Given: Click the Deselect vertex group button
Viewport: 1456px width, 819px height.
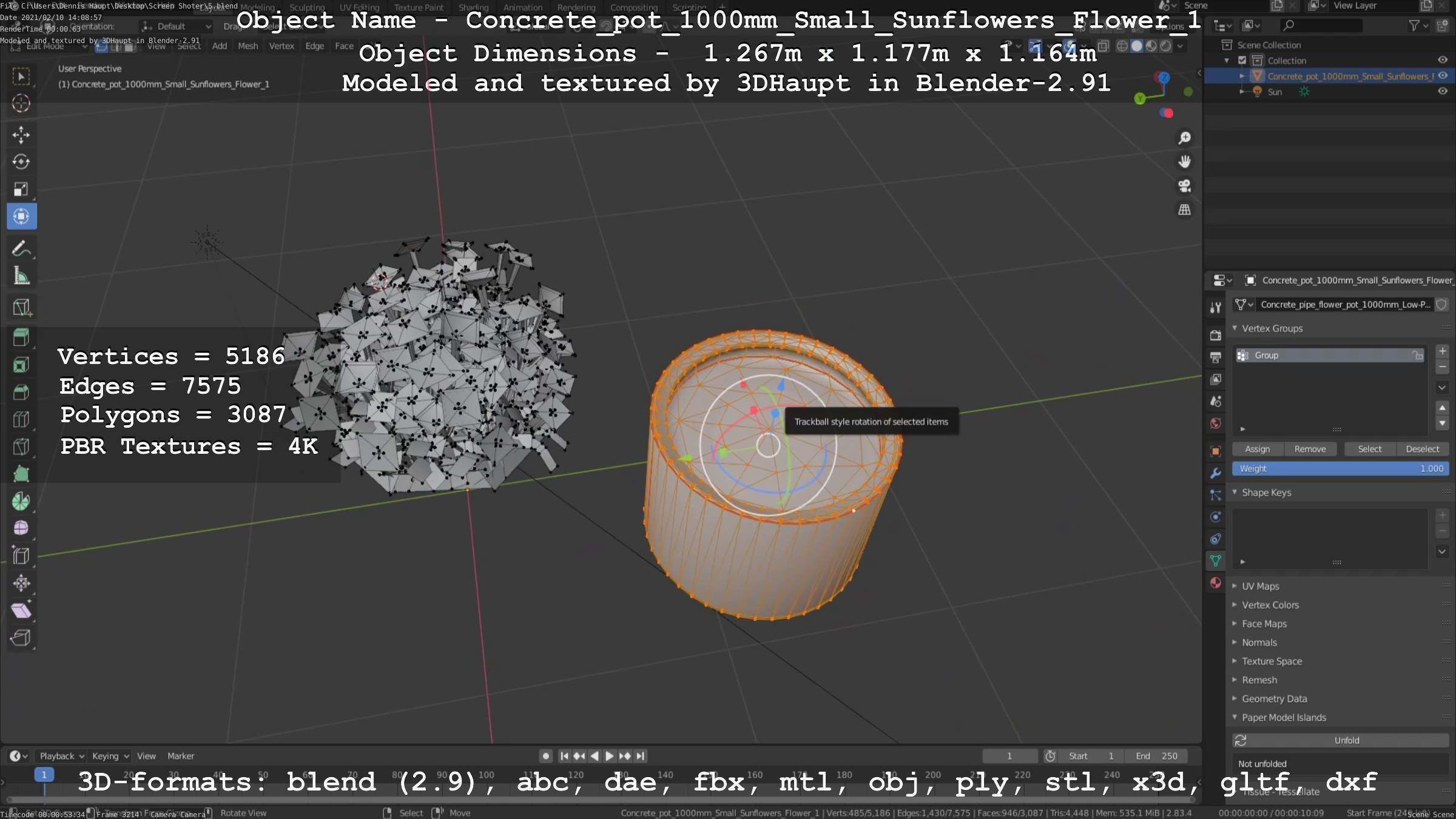Looking at the screenshot, I should (1422, 449).
